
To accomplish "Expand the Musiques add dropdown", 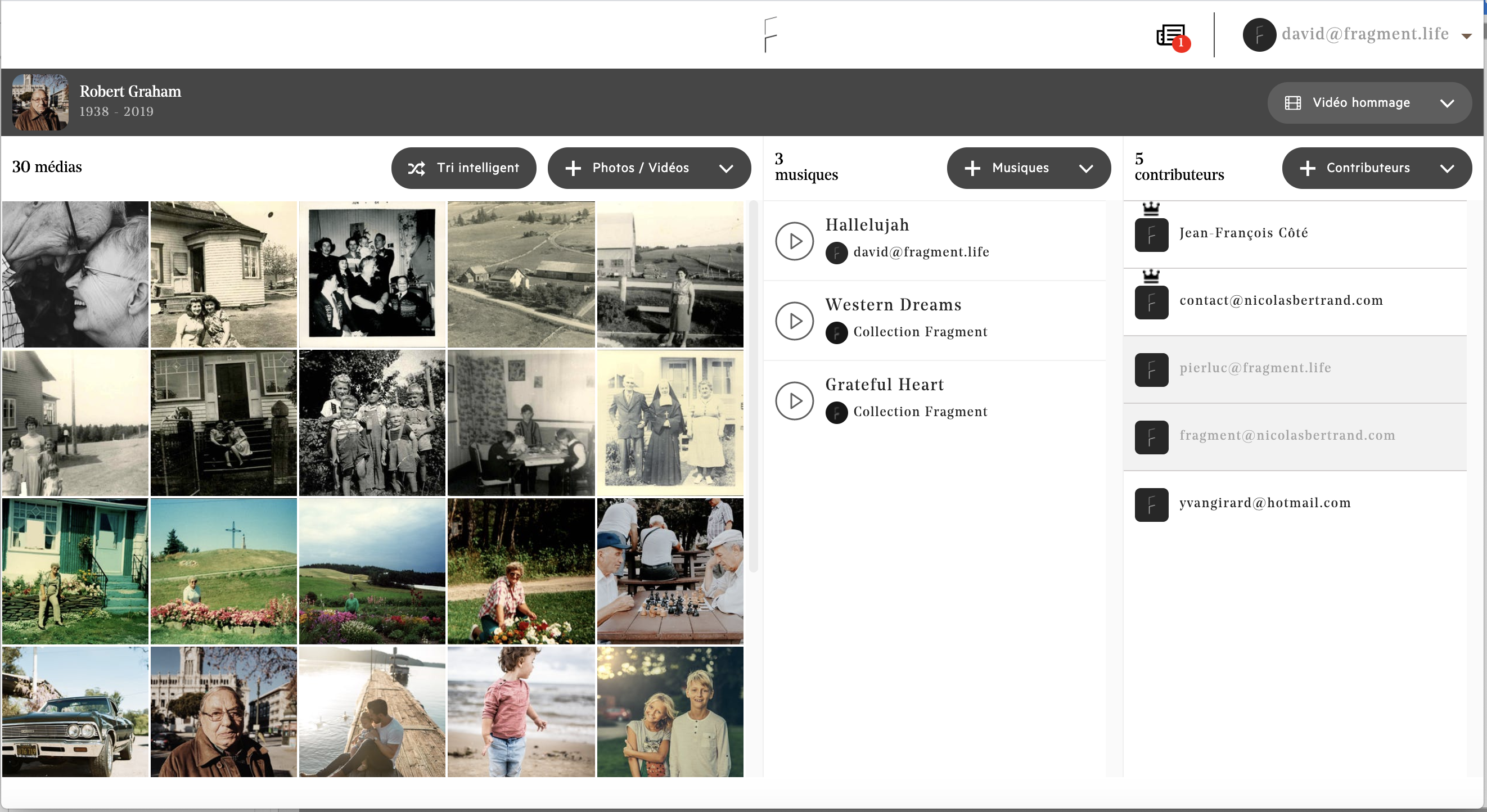I will (1086, 169).
